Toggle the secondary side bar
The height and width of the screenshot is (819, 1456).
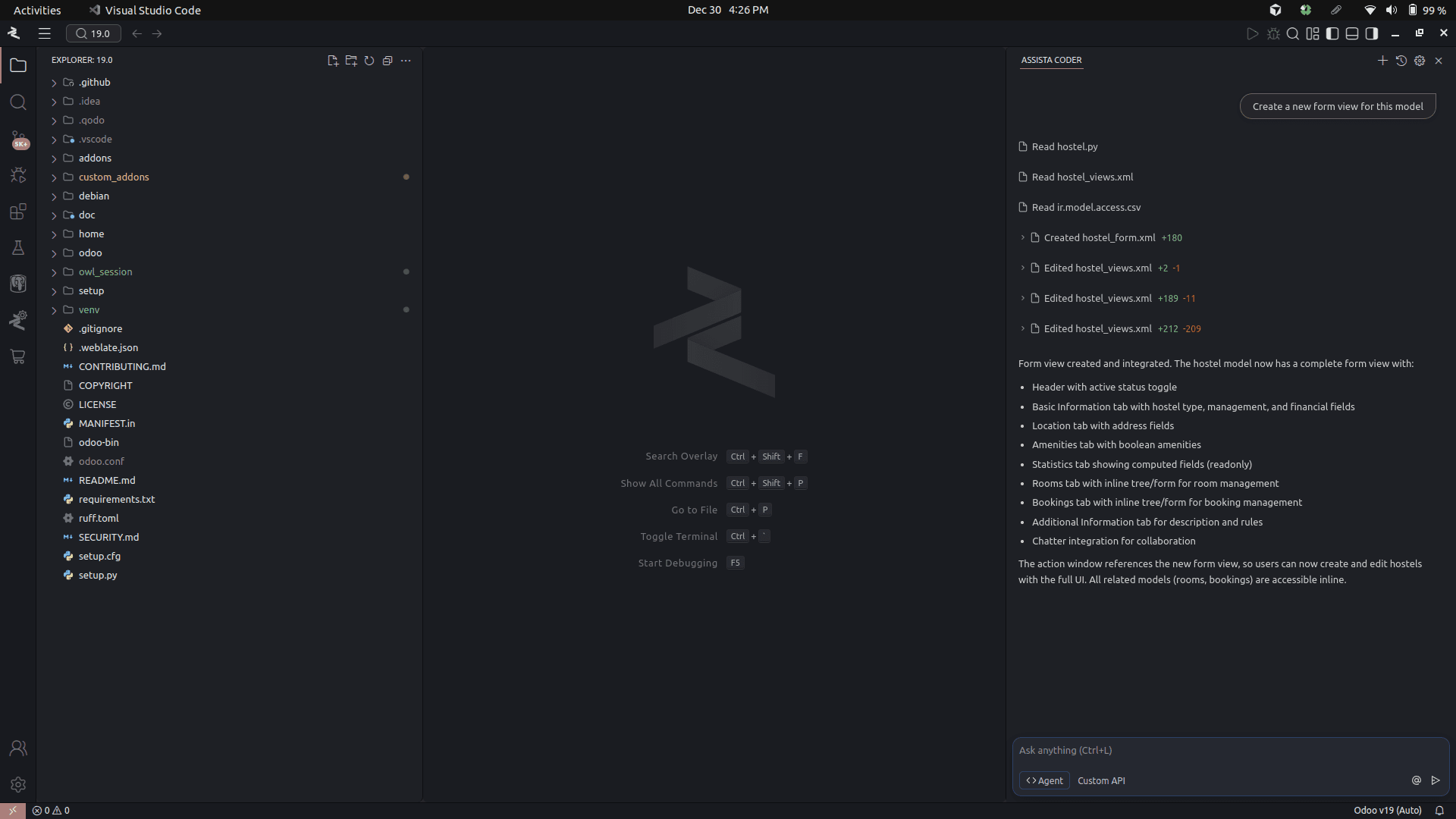point(1372,33)
